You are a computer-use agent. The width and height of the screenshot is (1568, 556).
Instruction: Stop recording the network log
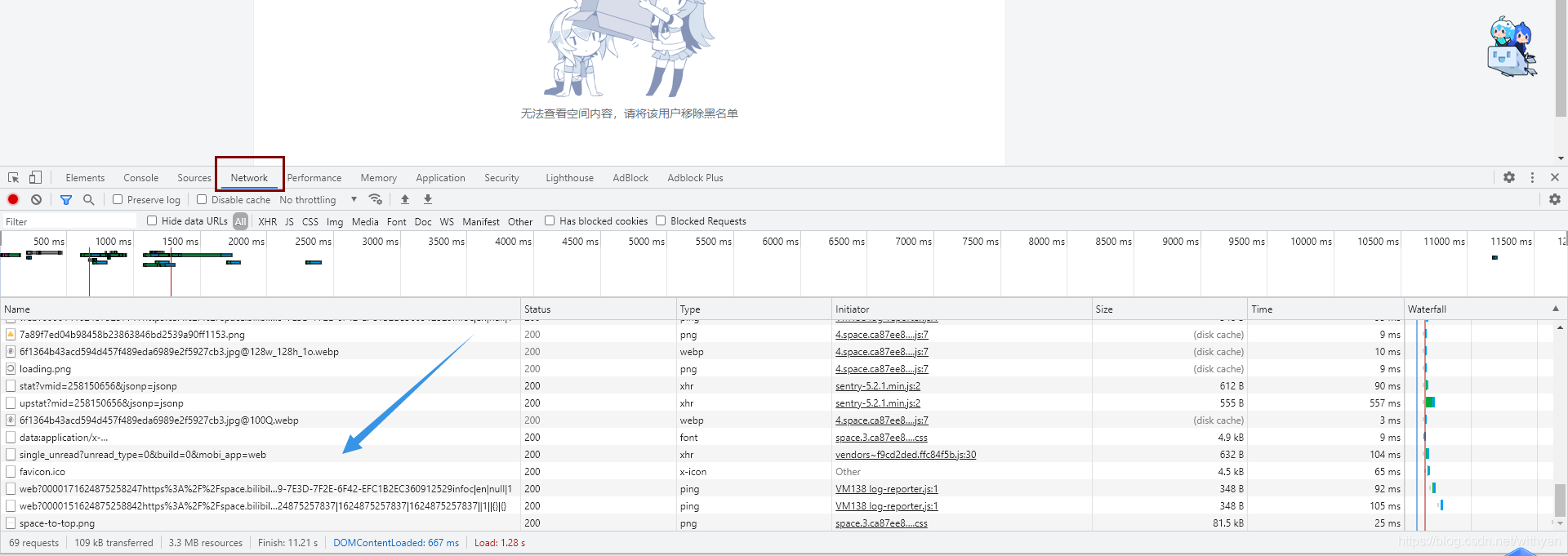pyautogui.click(x=13, y=199)
